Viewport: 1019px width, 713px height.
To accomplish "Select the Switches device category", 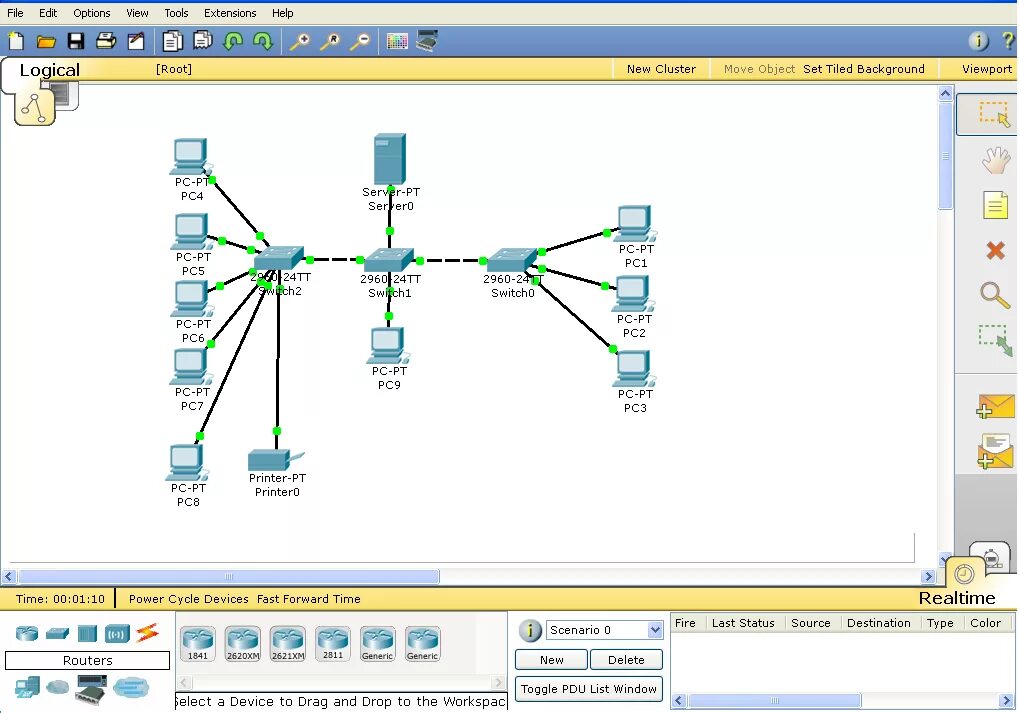I will (x=56, y=633).
